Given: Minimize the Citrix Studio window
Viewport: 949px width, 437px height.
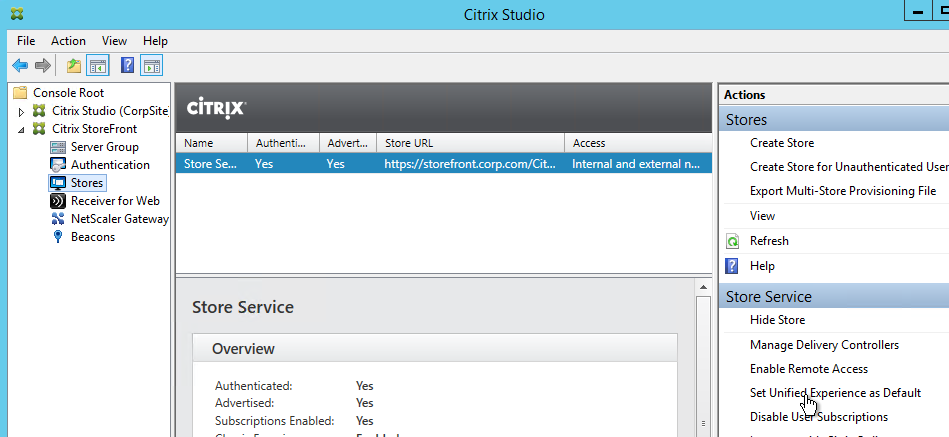Looking at the screenshot, I should coord(919,13).
